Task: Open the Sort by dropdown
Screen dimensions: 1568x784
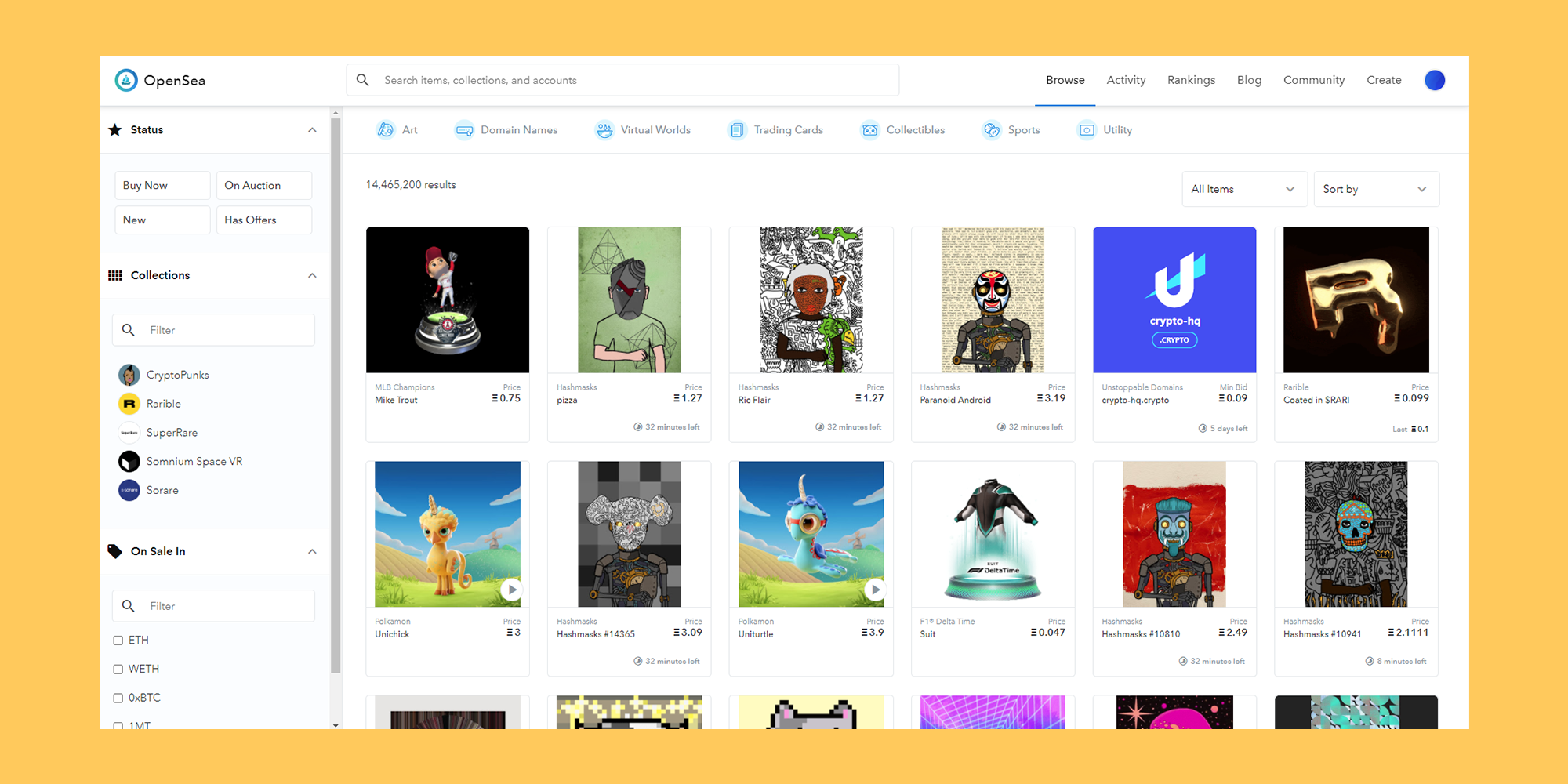Action: point(1377,189)
